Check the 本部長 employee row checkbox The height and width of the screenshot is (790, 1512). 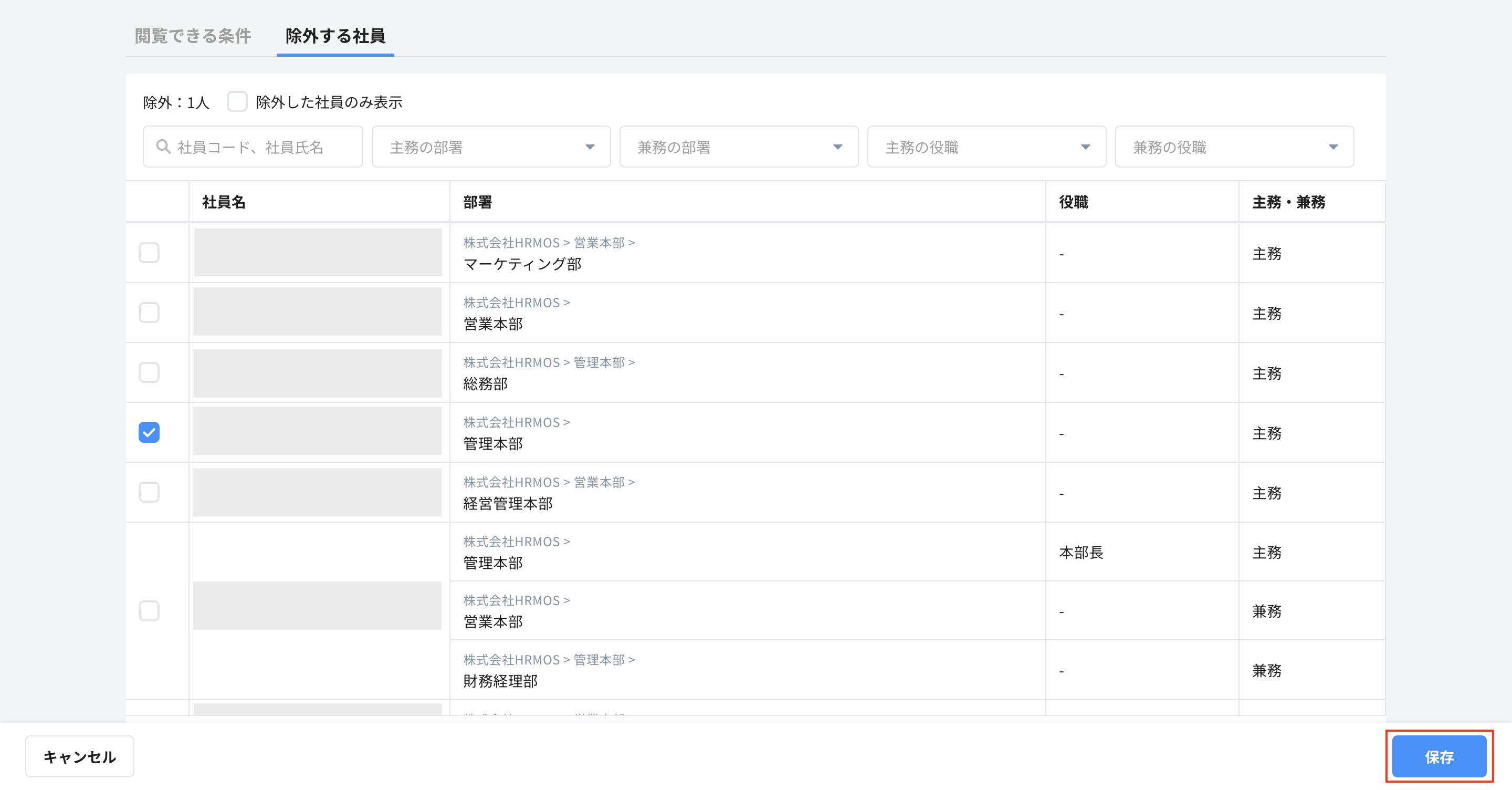149,611
